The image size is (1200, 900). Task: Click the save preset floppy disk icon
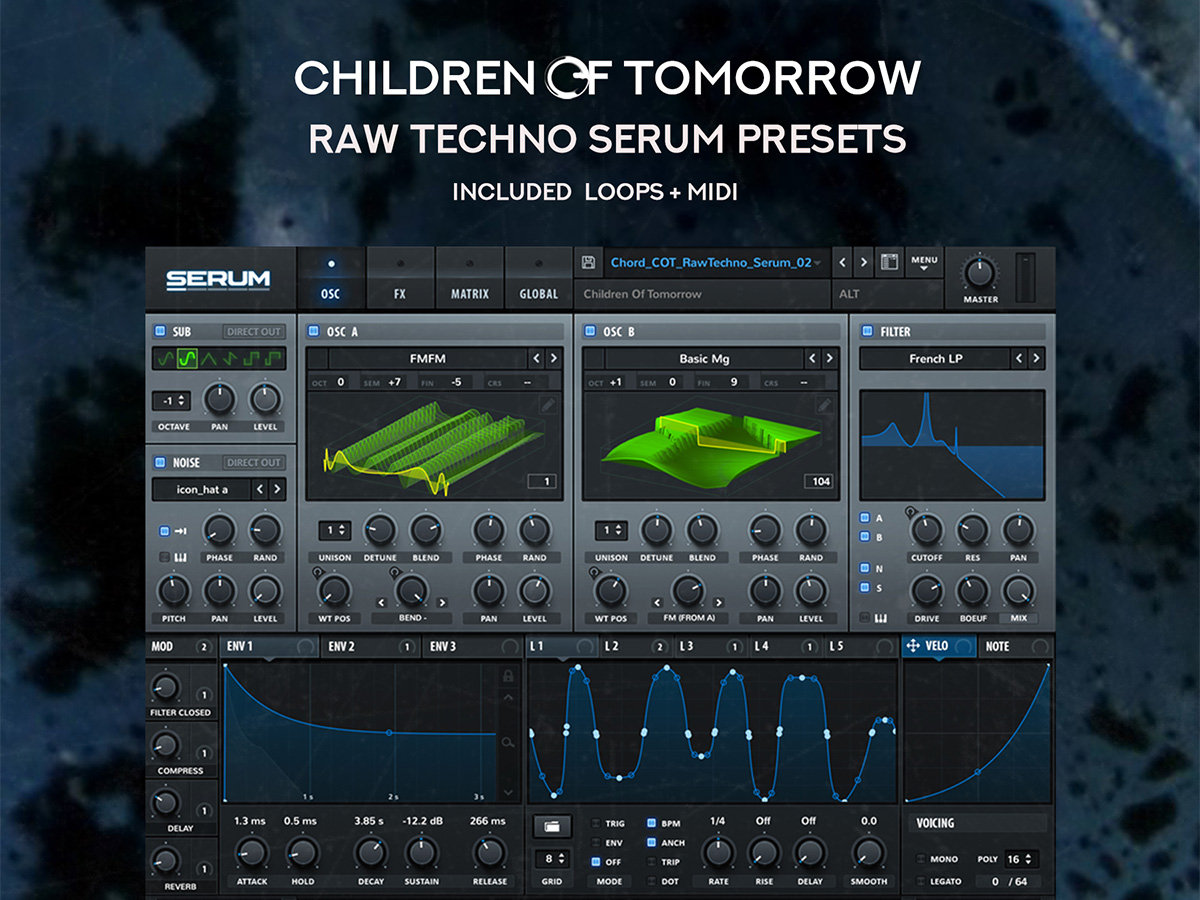coord(589,263)
